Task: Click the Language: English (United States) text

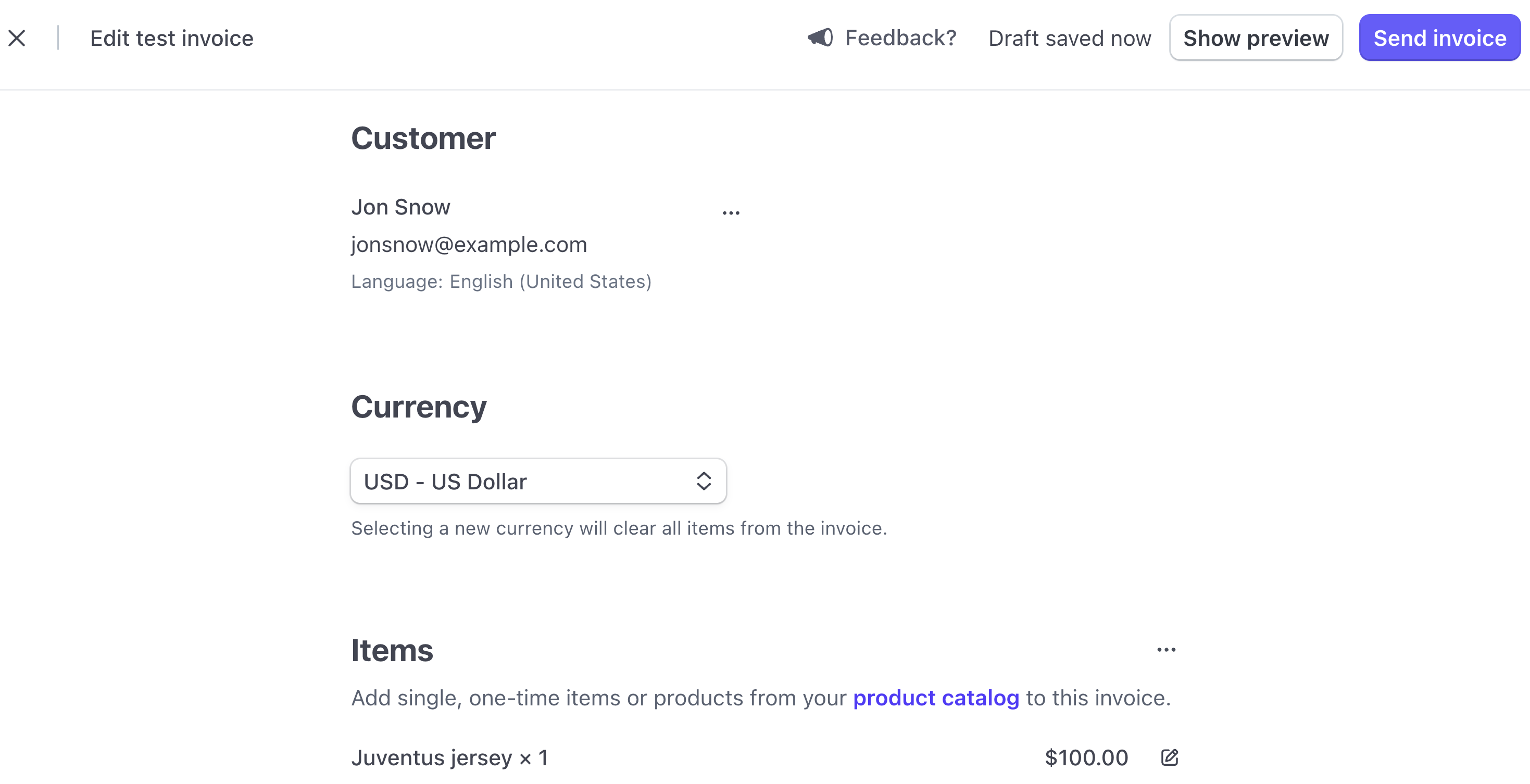Action: [501, 282]
